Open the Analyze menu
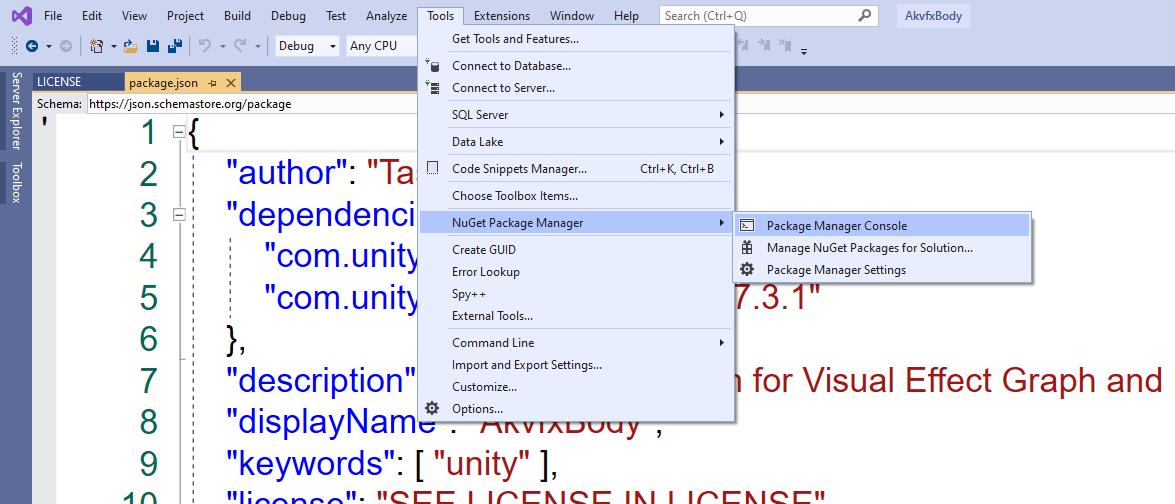Image resolution: width=1175 pixels, height=504 pixels. [x=387, y=15]
